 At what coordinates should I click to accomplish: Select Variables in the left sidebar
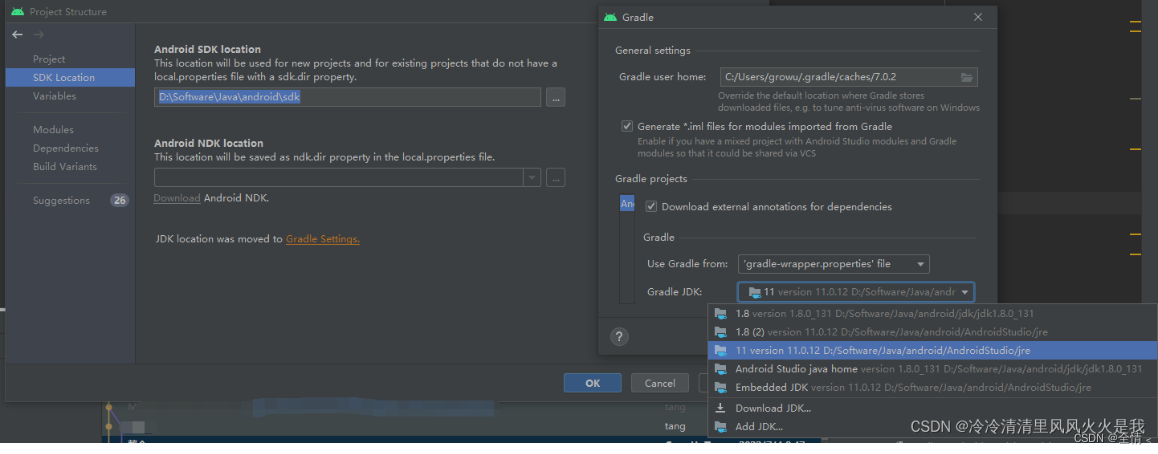(54, 96)
